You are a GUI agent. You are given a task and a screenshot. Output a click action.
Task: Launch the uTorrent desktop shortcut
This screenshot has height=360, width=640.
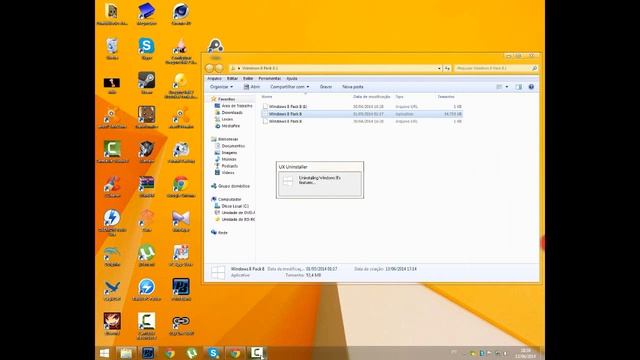coord(146,255)
